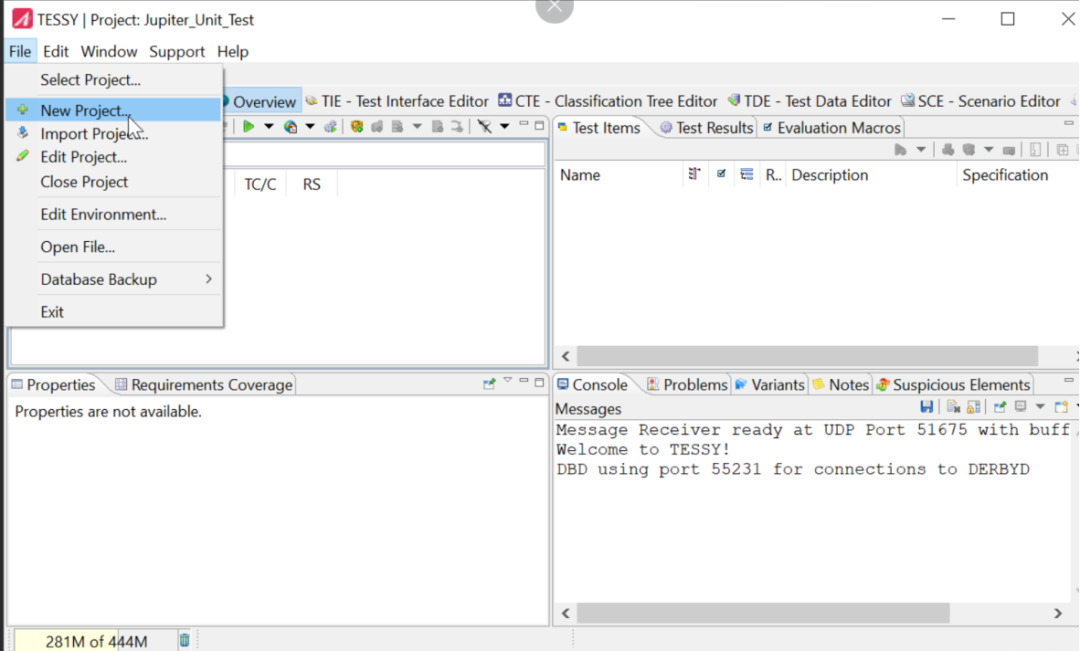Screen dimensions: 1080x651
Task: Minimize the Properties panel
Action: [523, 380]
